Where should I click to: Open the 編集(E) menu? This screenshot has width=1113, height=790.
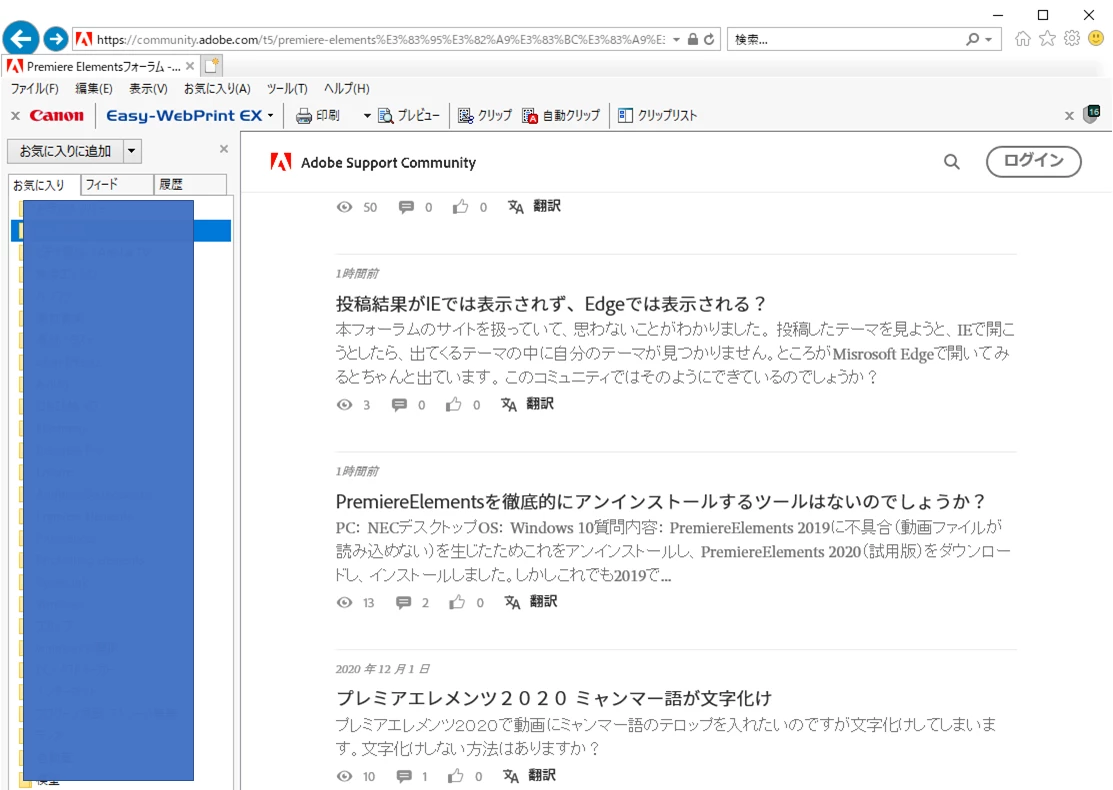tap(94, 89)
